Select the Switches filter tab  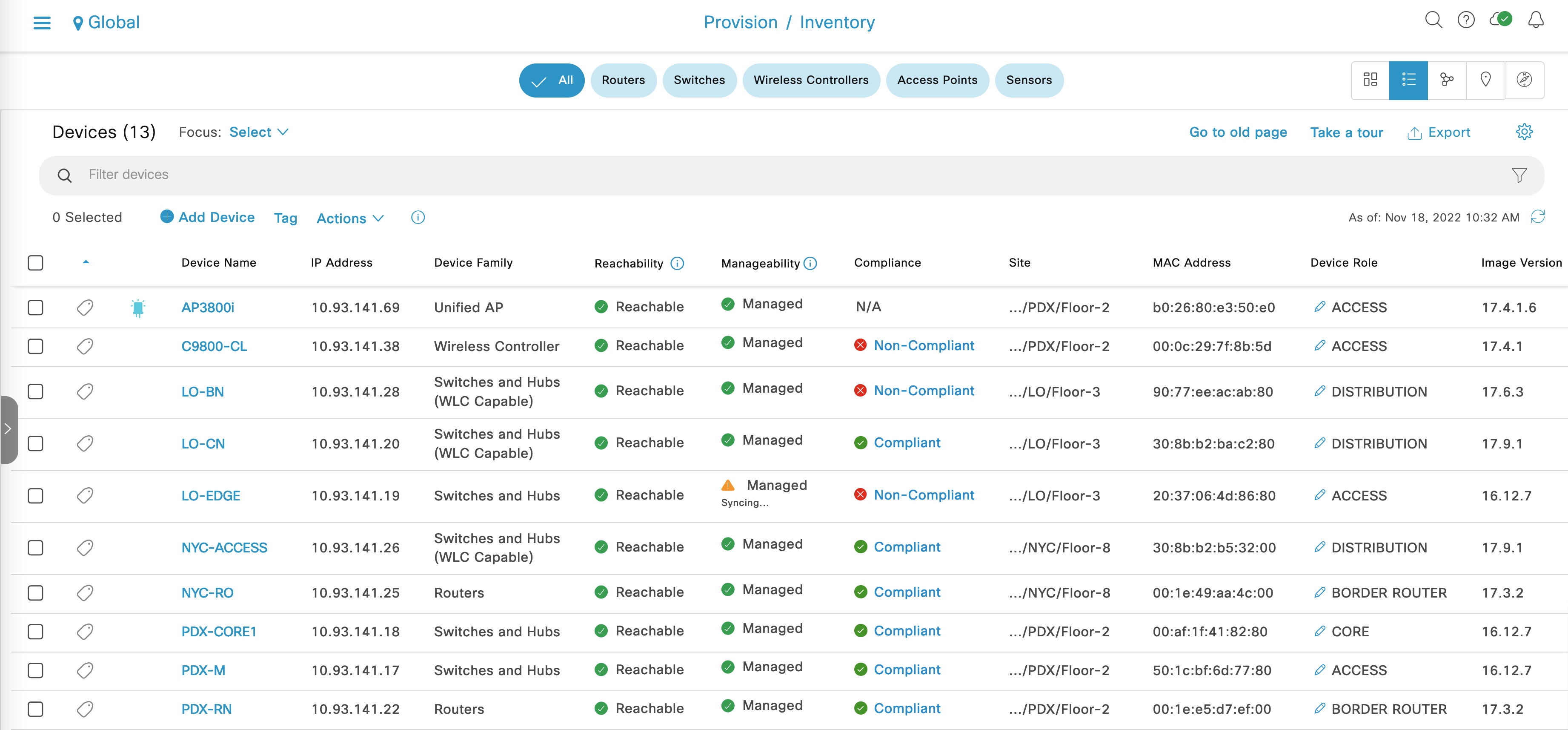pos(699,80)
